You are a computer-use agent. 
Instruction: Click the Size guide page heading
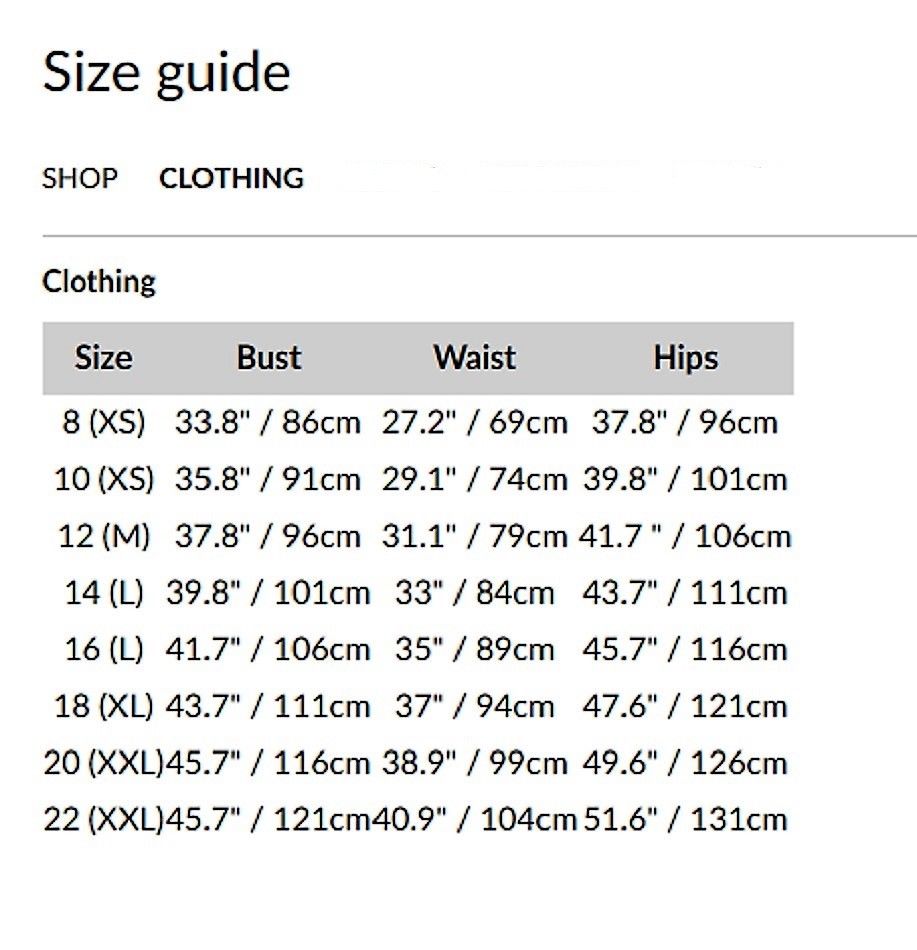tap(166, 73)
